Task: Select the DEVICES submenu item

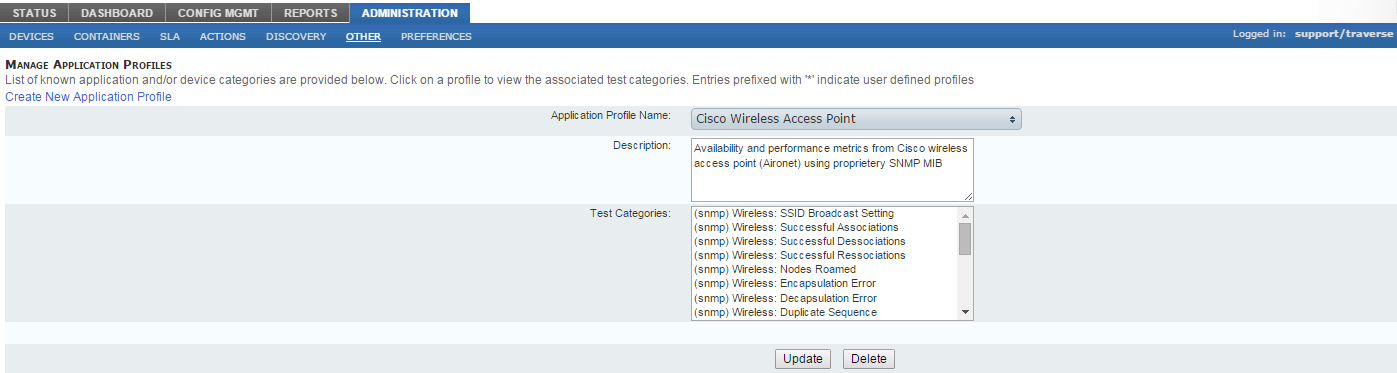Action: pos(31,36)
